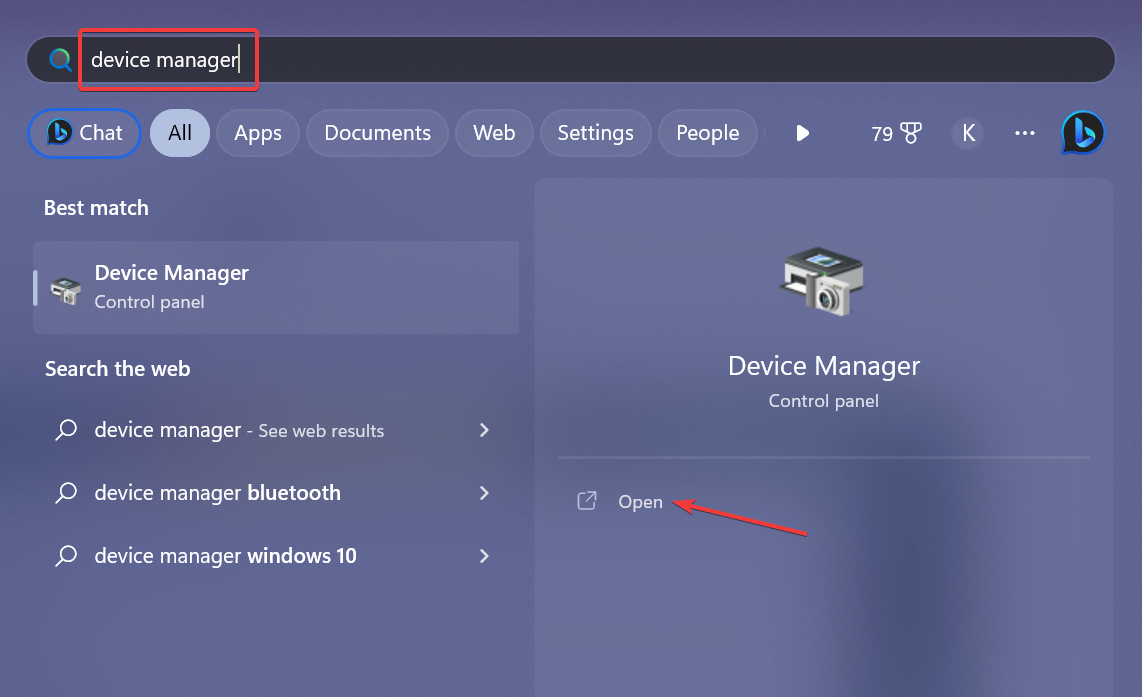Screen dimensions: 1142x697
Task: Select 'device manager bluetooth' web suggestion
Action: point(276,493)
